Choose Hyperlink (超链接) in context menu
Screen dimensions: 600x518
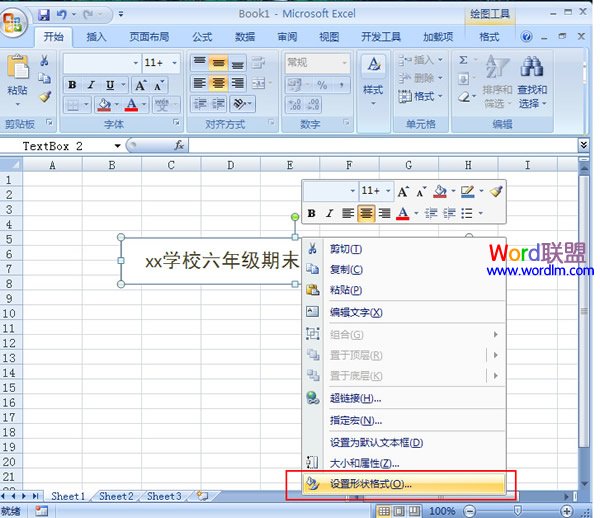[x=404, y=399]
